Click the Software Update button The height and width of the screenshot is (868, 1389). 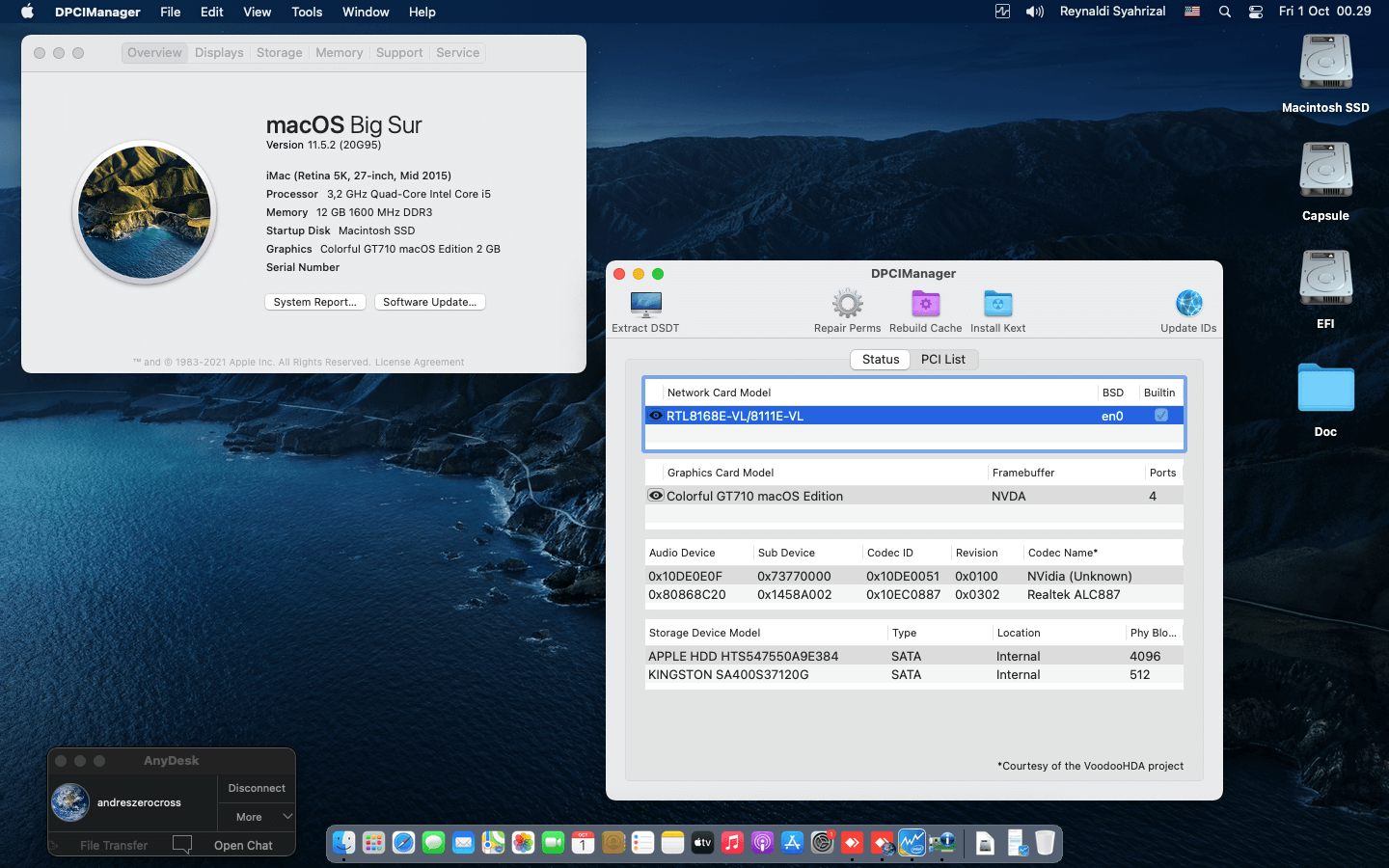tap(429, 302)
